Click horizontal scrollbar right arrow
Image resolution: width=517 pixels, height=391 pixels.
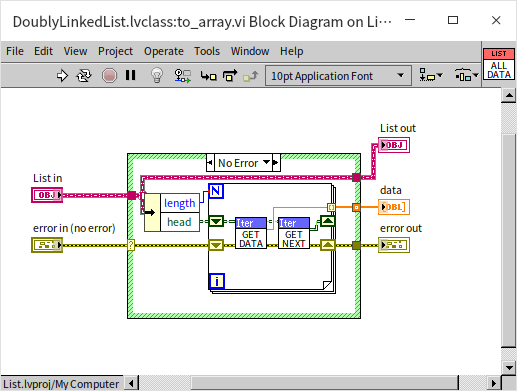pos(494,383)
